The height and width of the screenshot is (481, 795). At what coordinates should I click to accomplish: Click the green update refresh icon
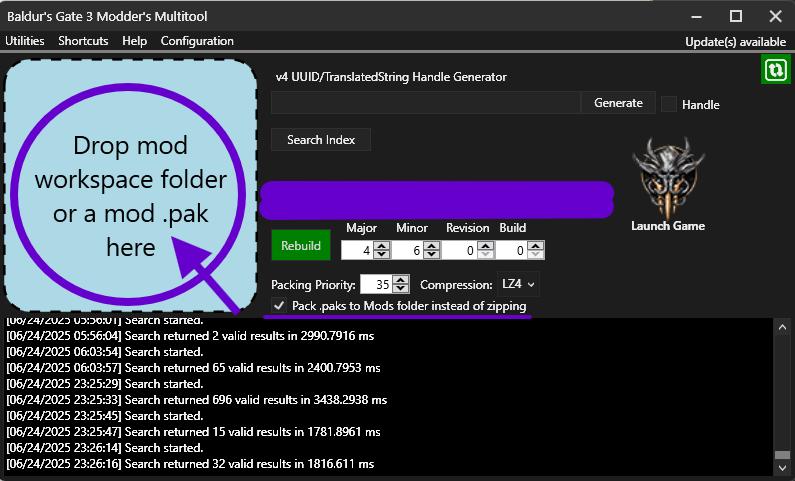coord(776,69)
